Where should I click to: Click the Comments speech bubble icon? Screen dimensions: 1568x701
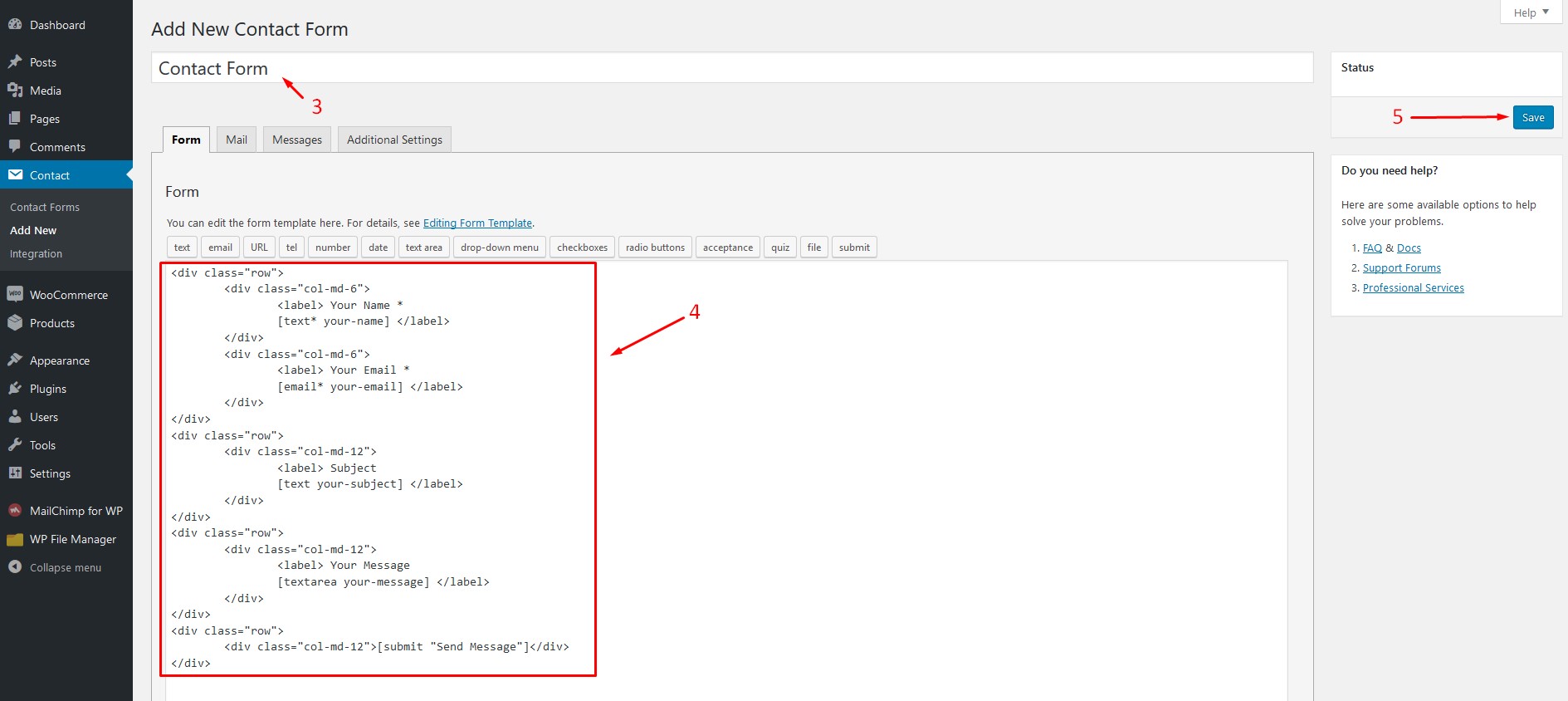point(15,147)
